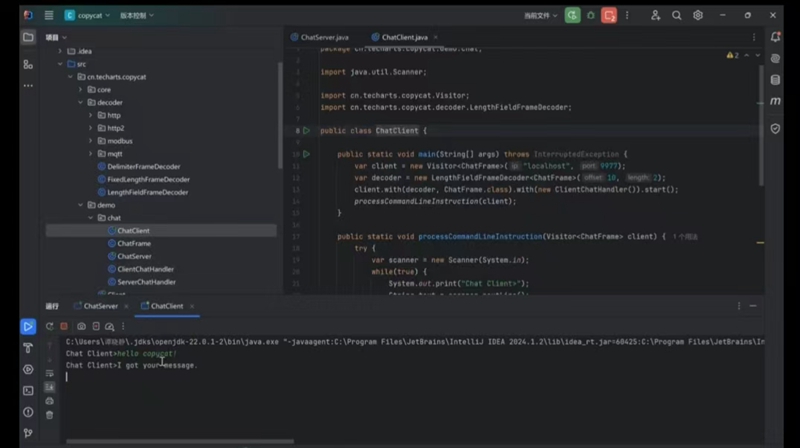Open the copycat project dropdown

(x=87, y=15)
